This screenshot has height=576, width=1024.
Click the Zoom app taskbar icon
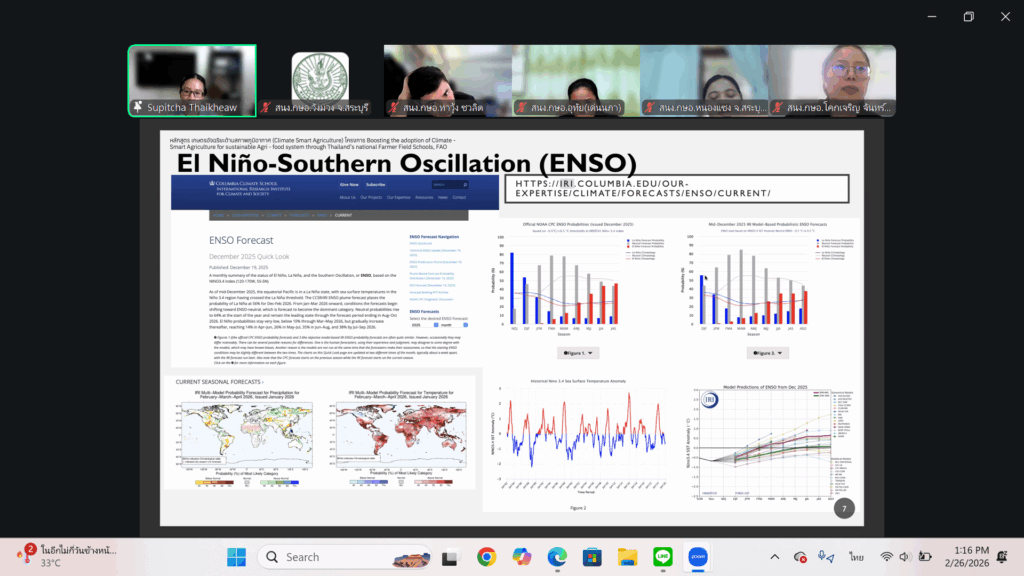tap(697, 557)
